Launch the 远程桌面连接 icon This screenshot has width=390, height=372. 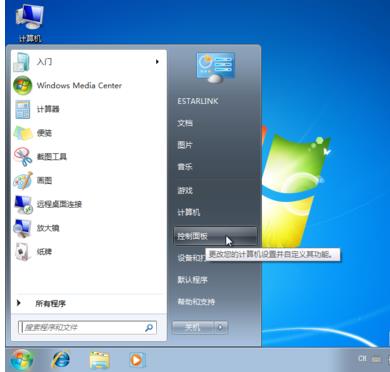(x=23, y=204)
